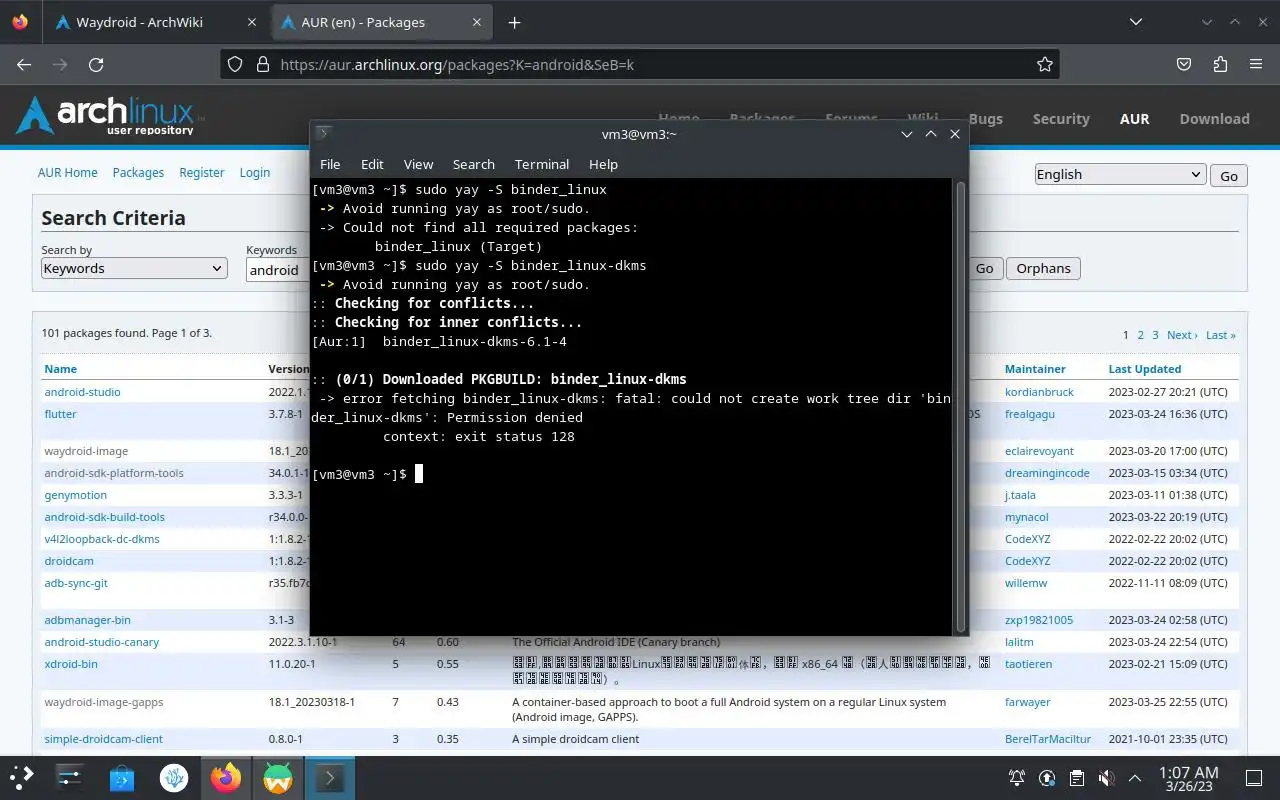Image resolution: width=1280 pixels, height=800 pixels.
Task: Sort table by Last Updated column
Action: [x=1144, y=369]
